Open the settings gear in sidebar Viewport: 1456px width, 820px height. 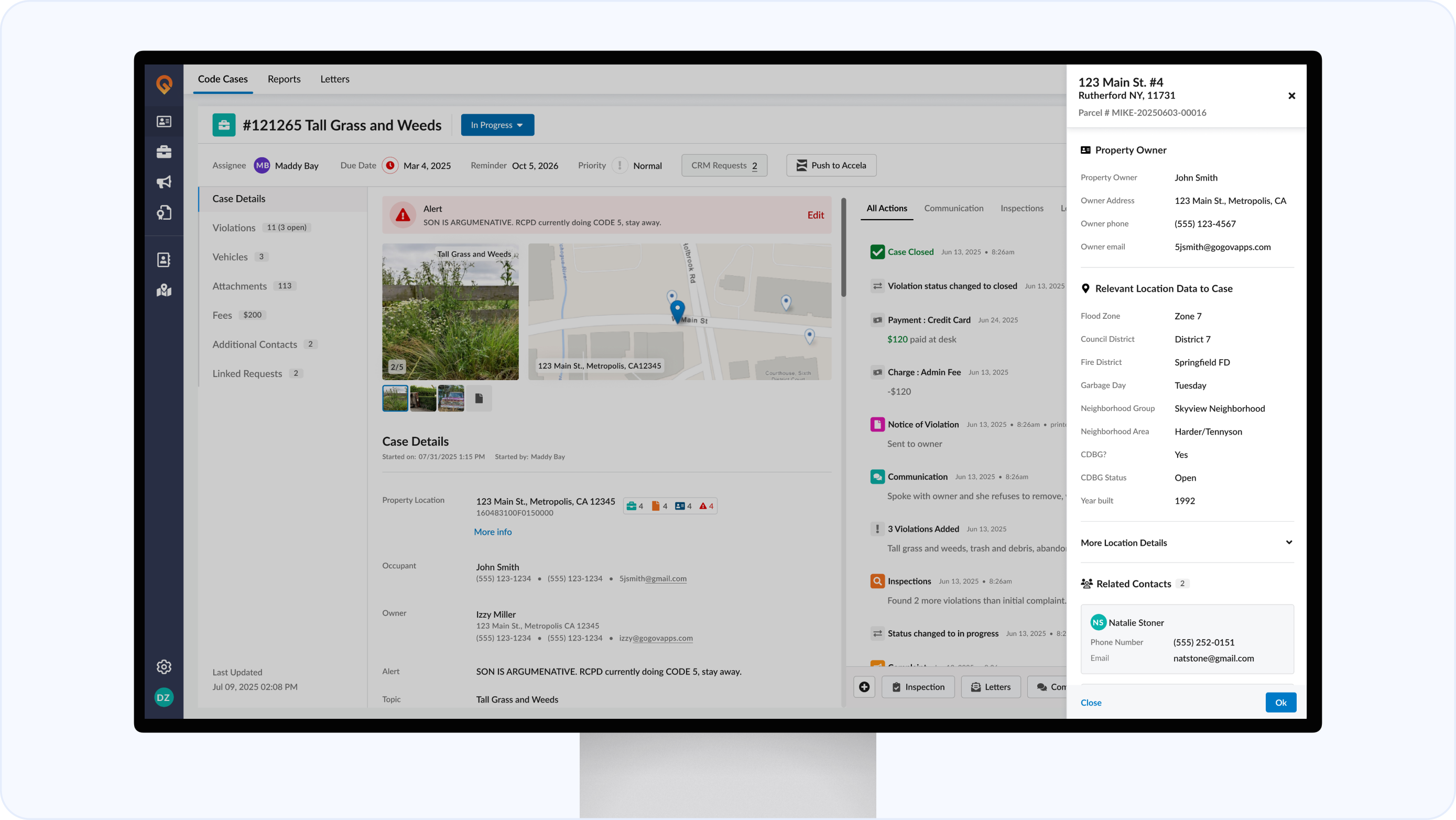[164, 667]
